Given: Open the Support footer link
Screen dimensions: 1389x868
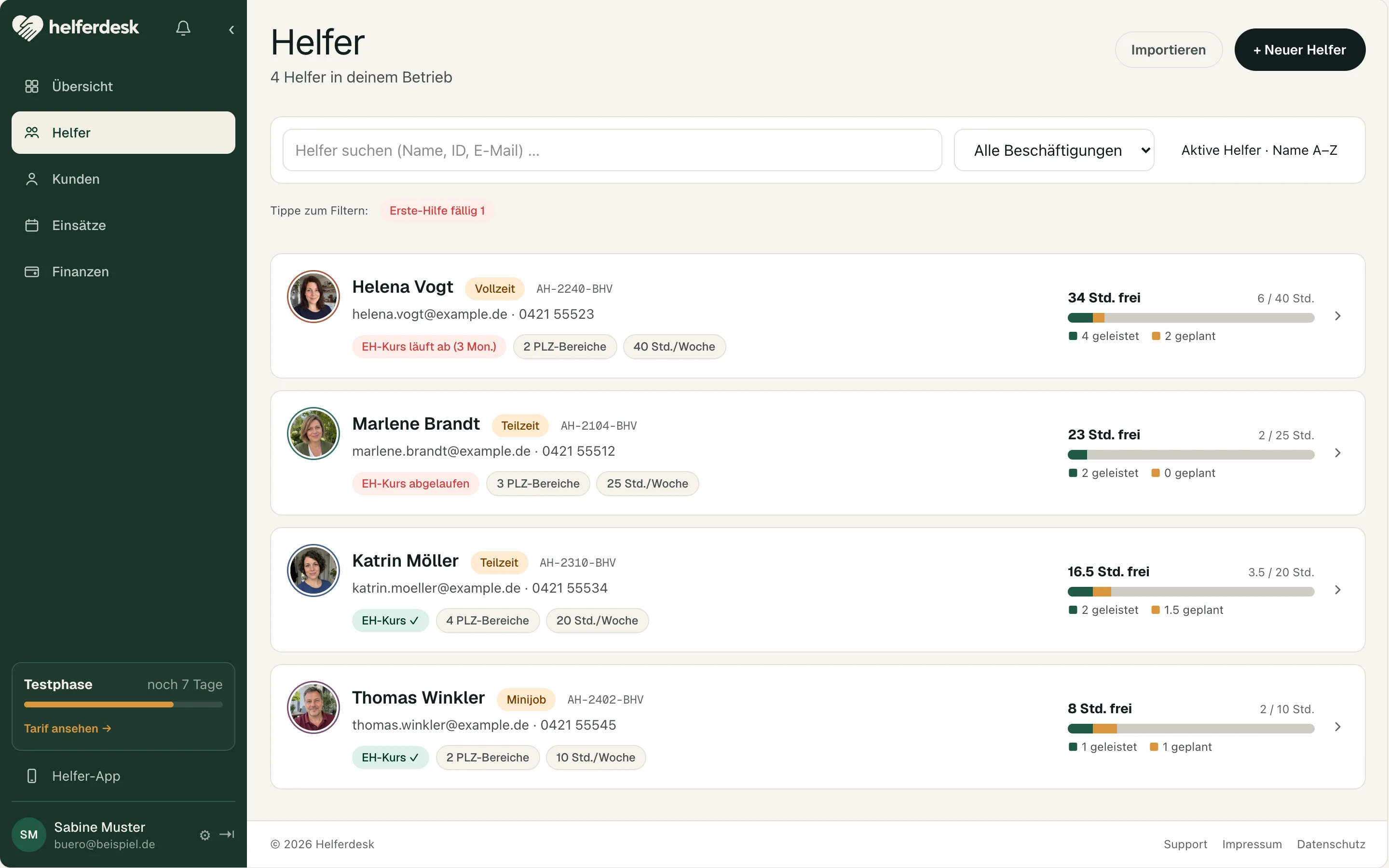Looking at the screenshot, I should [x=1185, y=844].
